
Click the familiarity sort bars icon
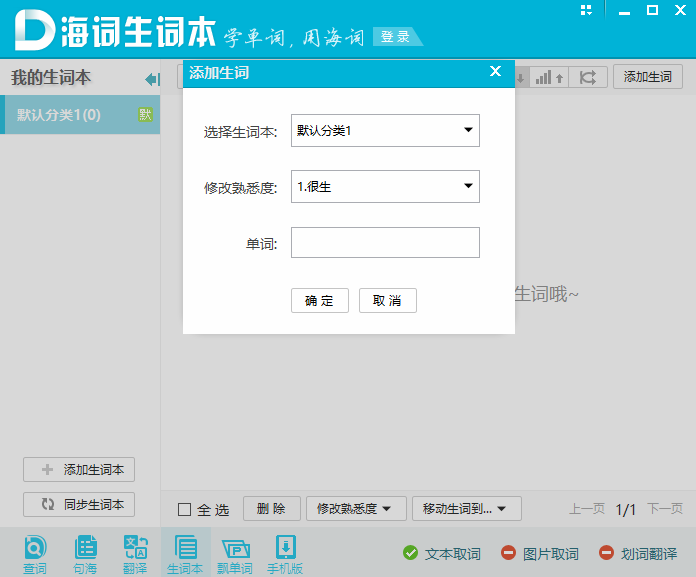pyautogui.click(x=549, y=77)
